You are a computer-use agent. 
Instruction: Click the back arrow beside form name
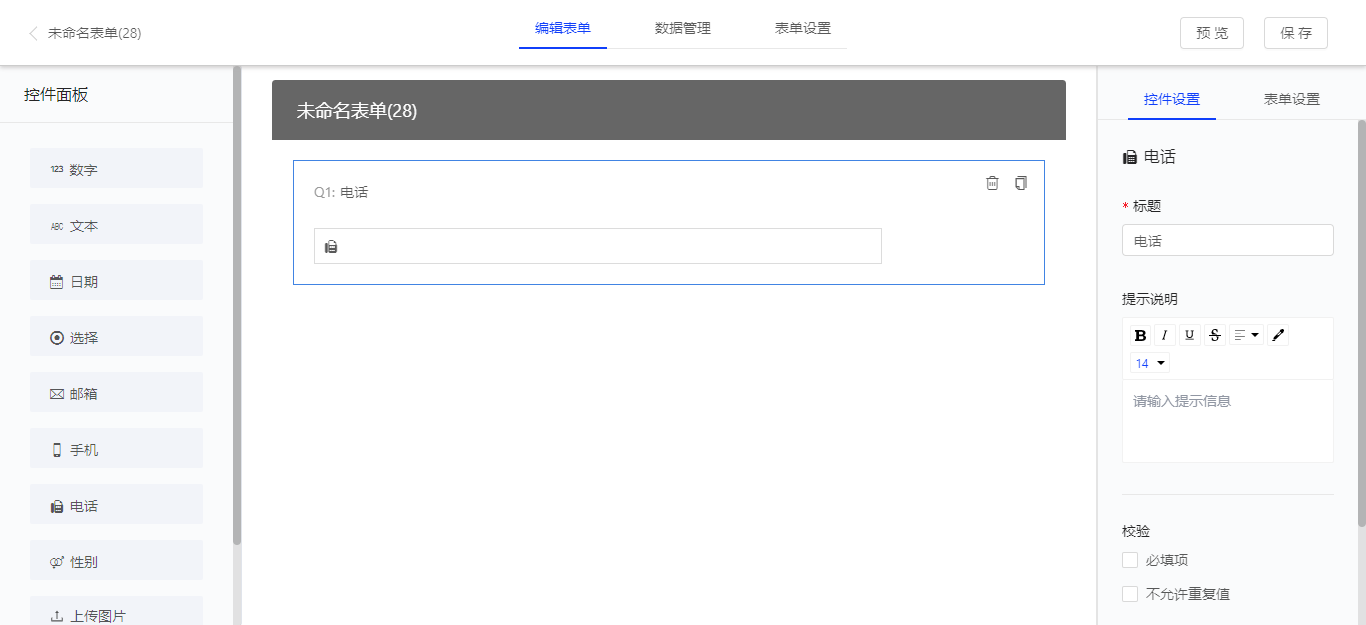pyautogui.click(x=33, y=33)
